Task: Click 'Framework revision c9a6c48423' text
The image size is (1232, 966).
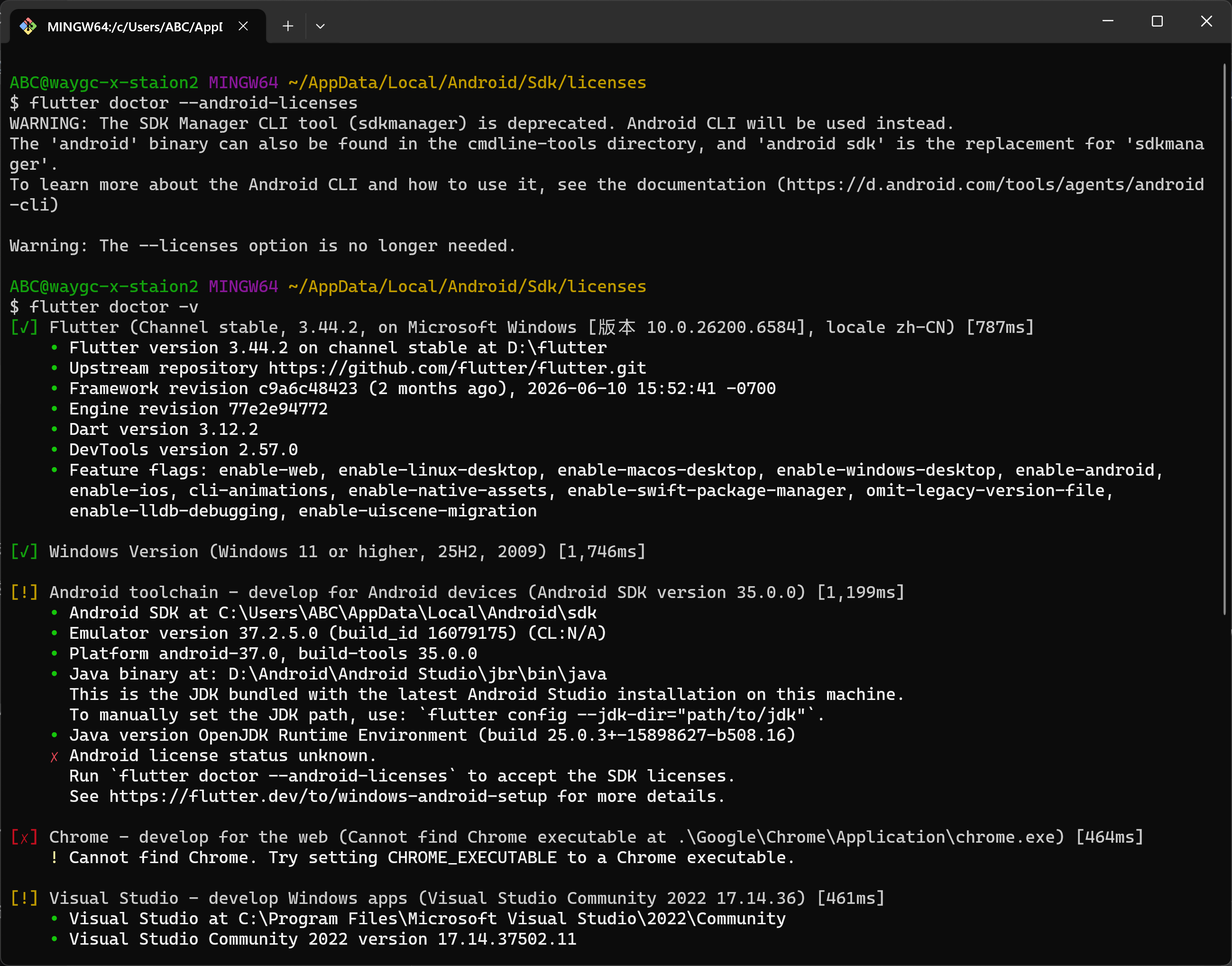Action: (213, 388)
